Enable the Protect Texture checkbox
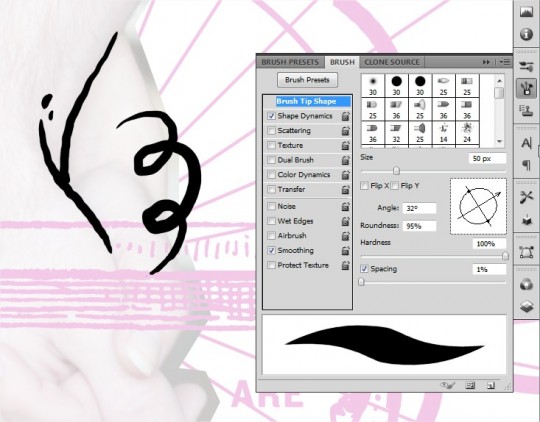The image size is (540, 422). (271, 265)
